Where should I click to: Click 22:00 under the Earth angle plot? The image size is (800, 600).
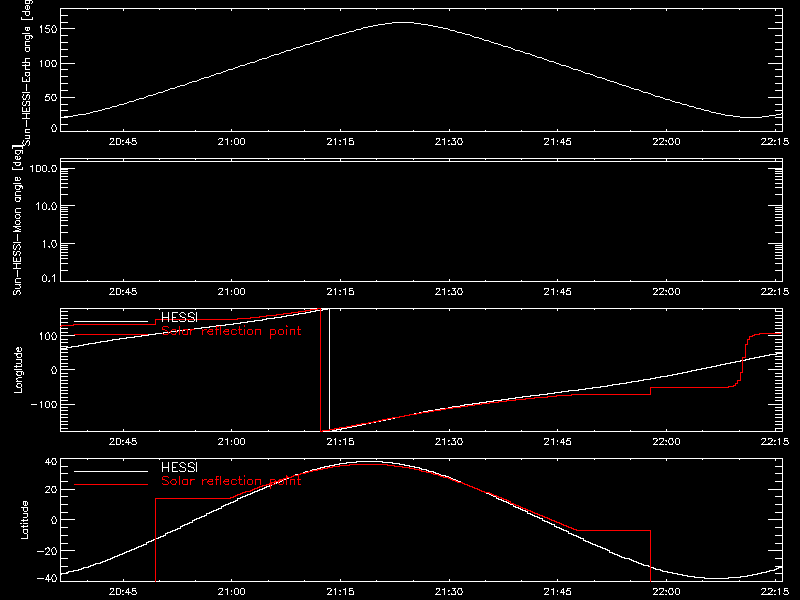(x=666, y=142)
